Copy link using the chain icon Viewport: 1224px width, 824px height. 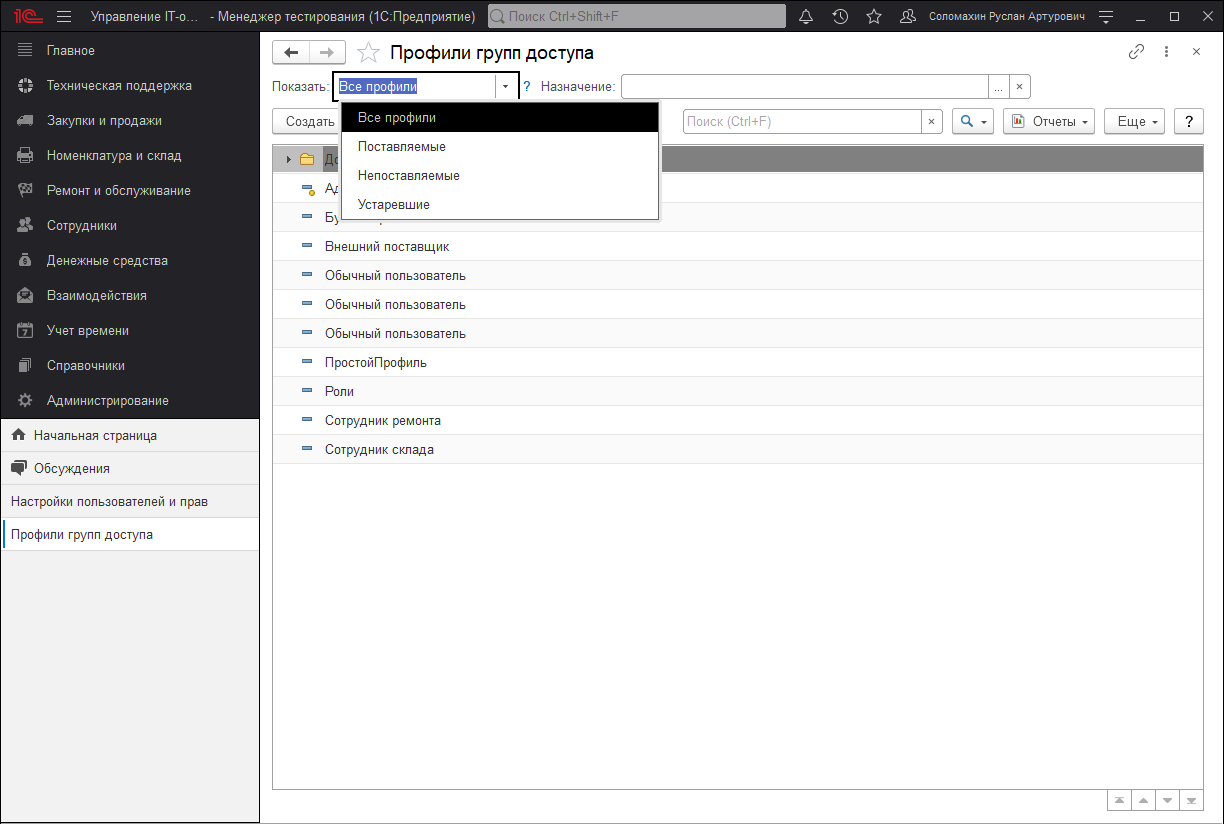1136,52
